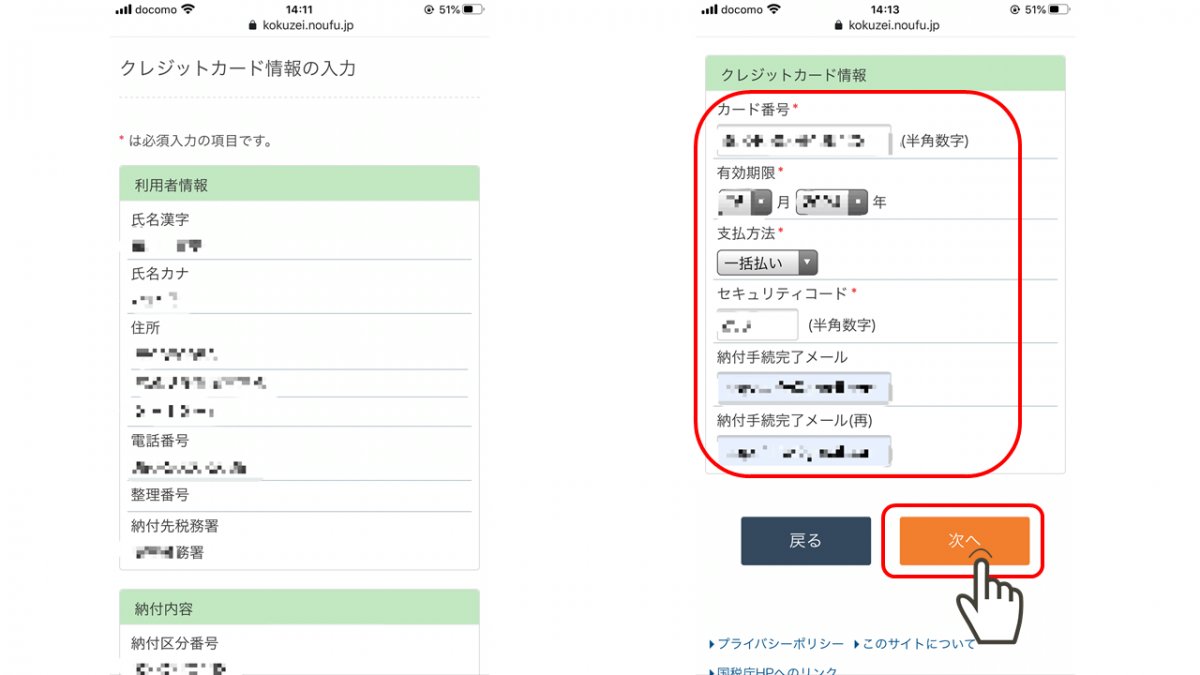Tap the signal bars on the right phone

tap(710, 10)
